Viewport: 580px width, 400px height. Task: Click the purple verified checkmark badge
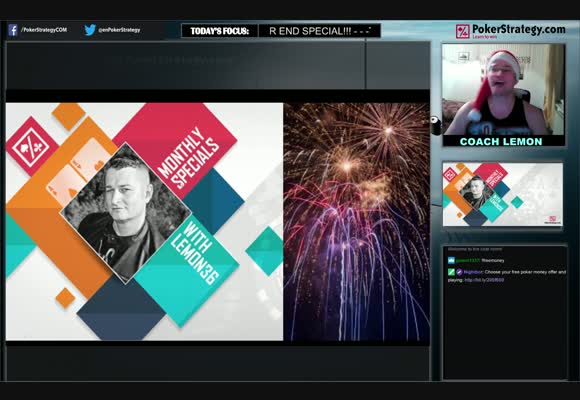tap(459, 272)
